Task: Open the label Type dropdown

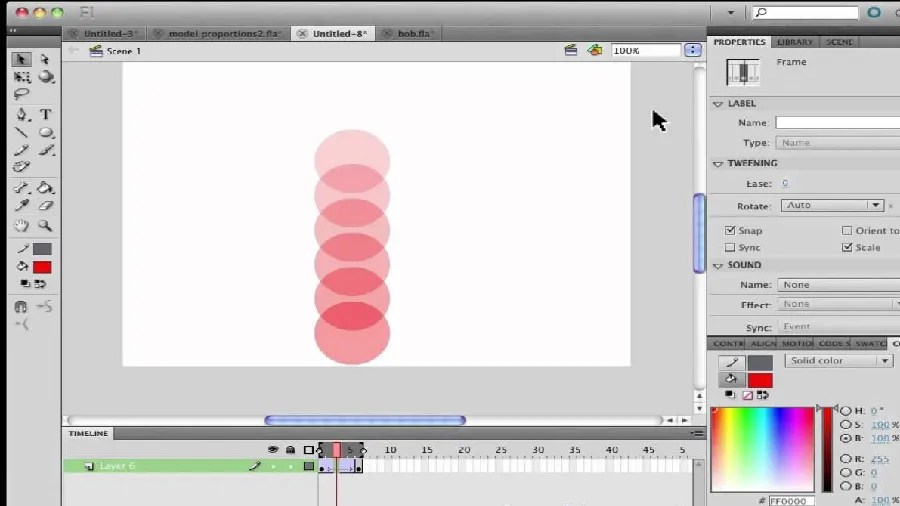Action: coord(837,142)
